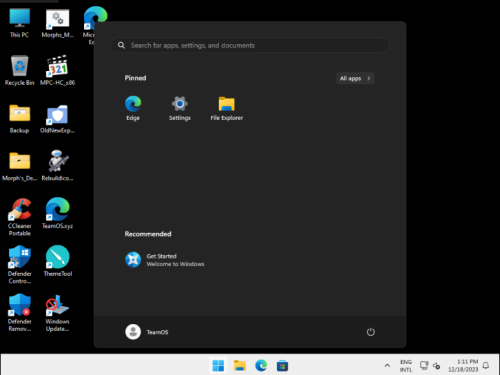Viewport: 500px width, 375px height.
Task: Open the pinned Settings app
Action: coord(180,108)
